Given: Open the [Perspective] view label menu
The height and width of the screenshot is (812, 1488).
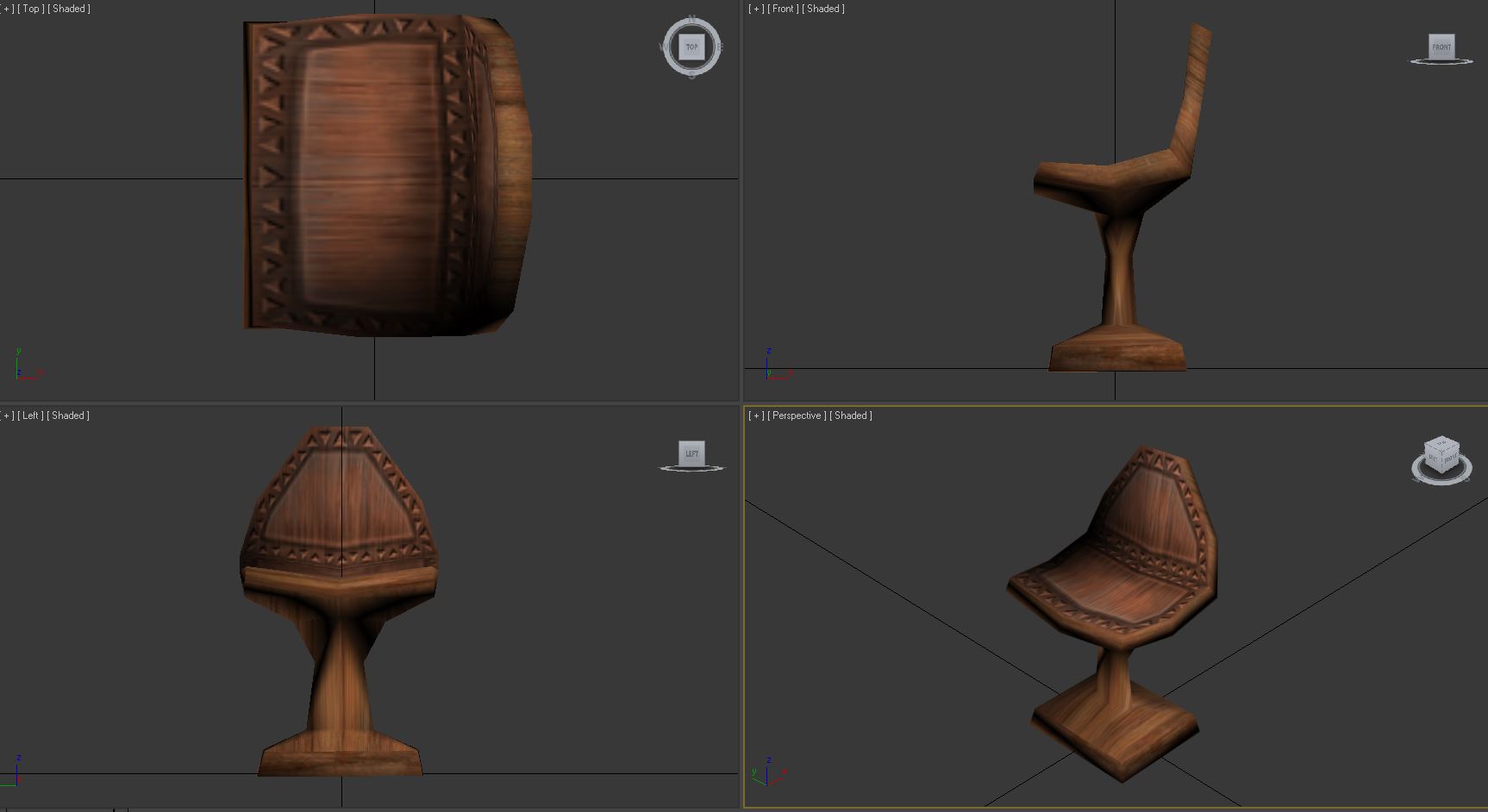Looking at the screenshot, I should pos(797,415).
